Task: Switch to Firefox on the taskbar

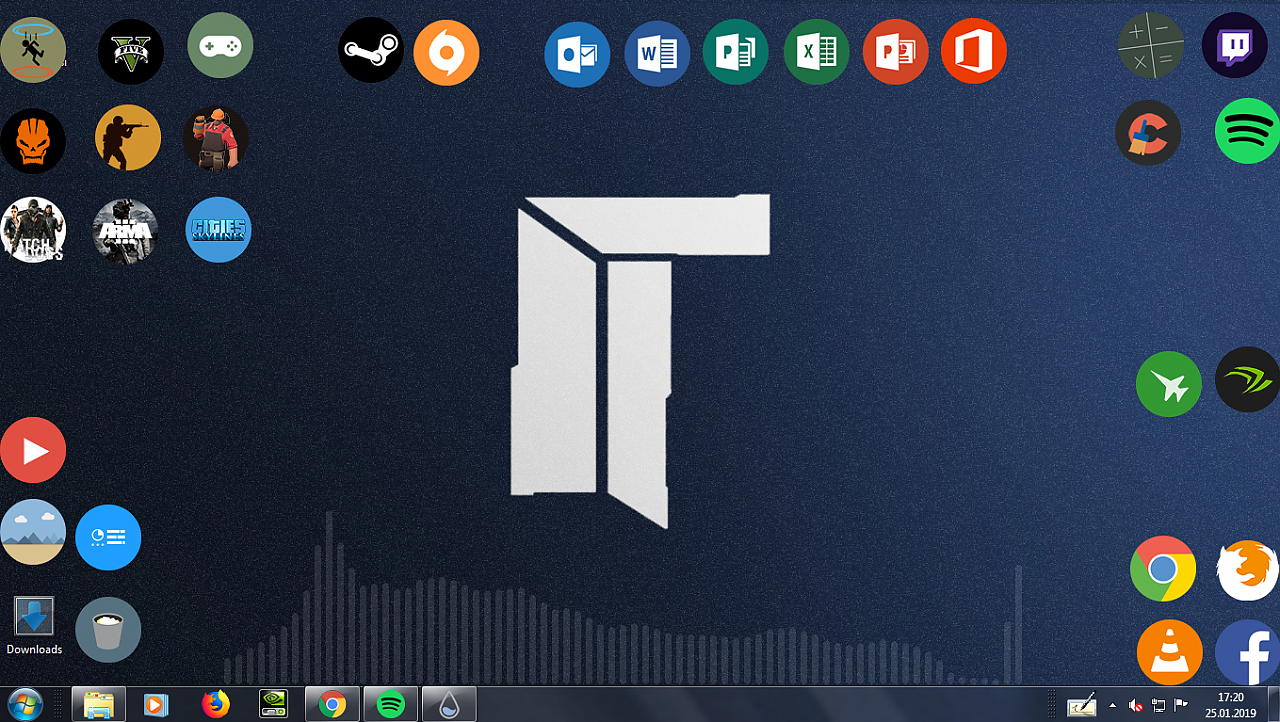Action: pyautogui.click(x=215, y=704)
